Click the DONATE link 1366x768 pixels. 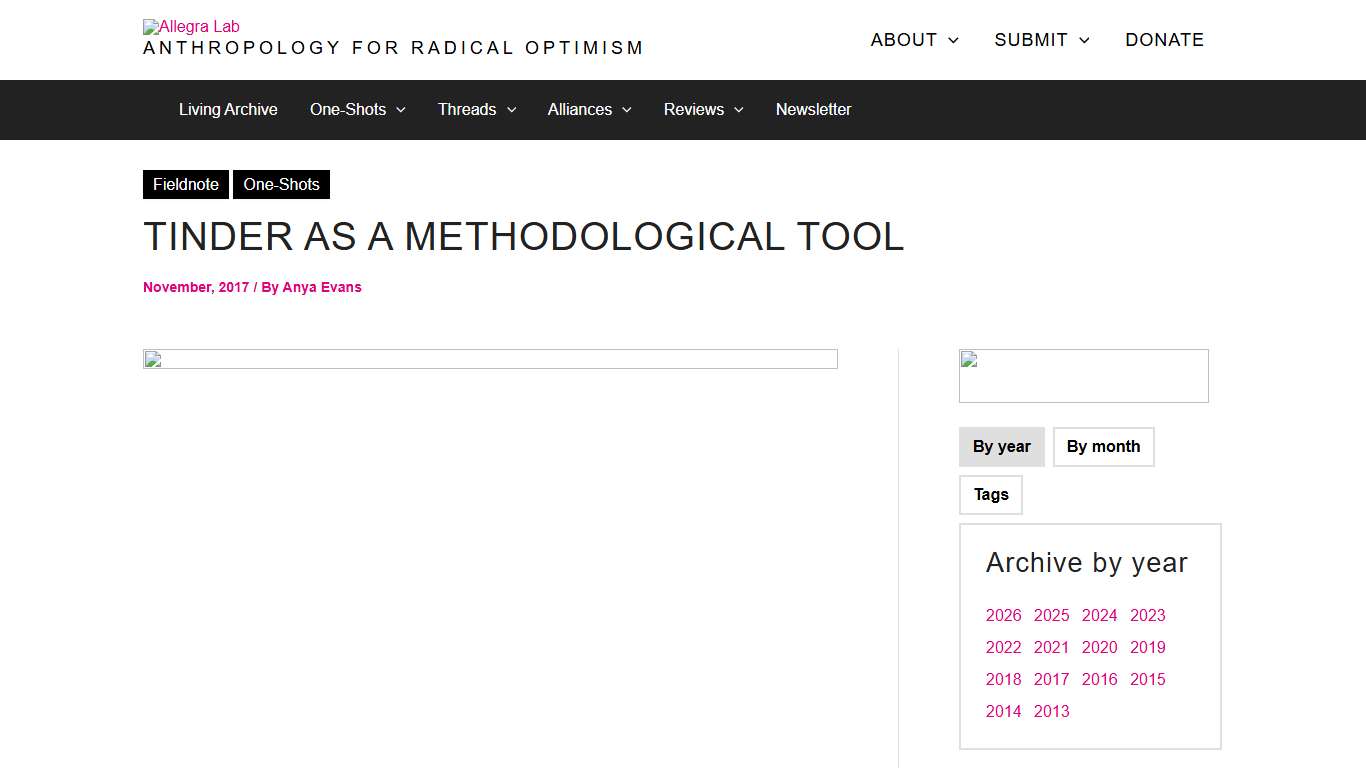1164,40
